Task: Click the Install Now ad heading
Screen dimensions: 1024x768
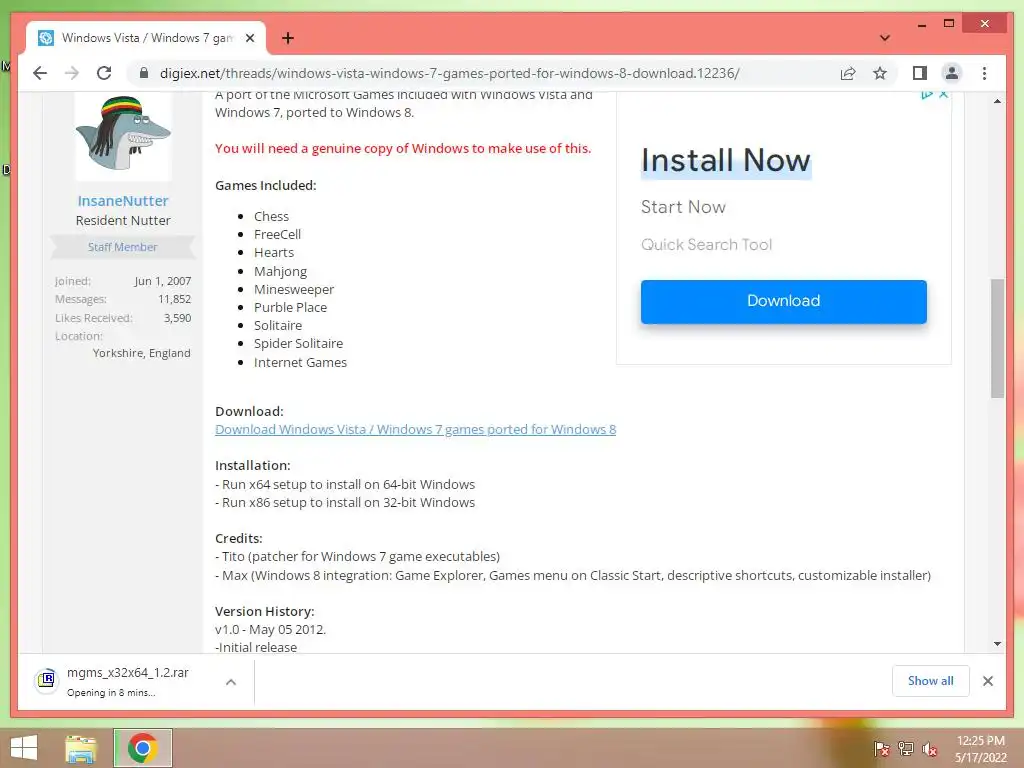Action: click(x=726, y=161)
